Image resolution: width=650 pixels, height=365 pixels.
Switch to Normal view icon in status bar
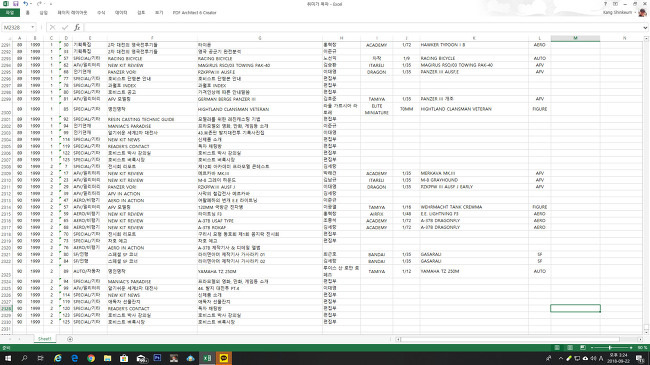tap(557, 348)
